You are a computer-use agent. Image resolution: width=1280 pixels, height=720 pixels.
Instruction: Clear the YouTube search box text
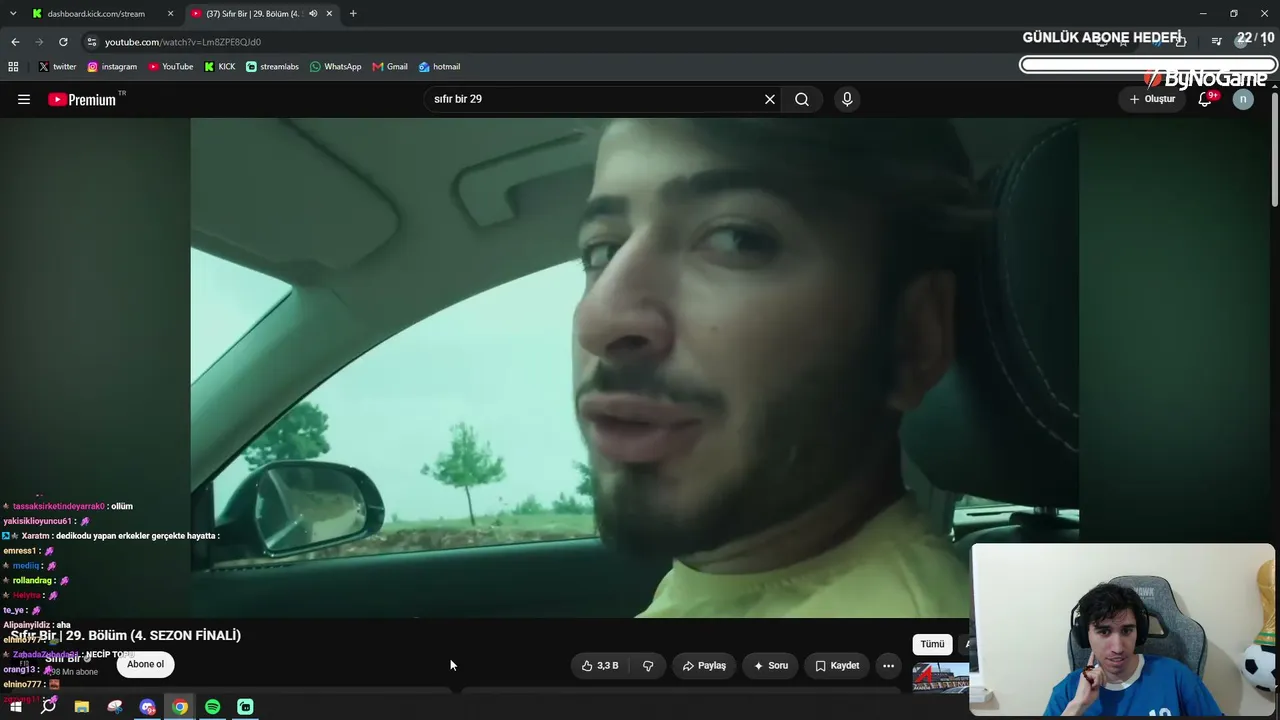[x=770, y=99]
